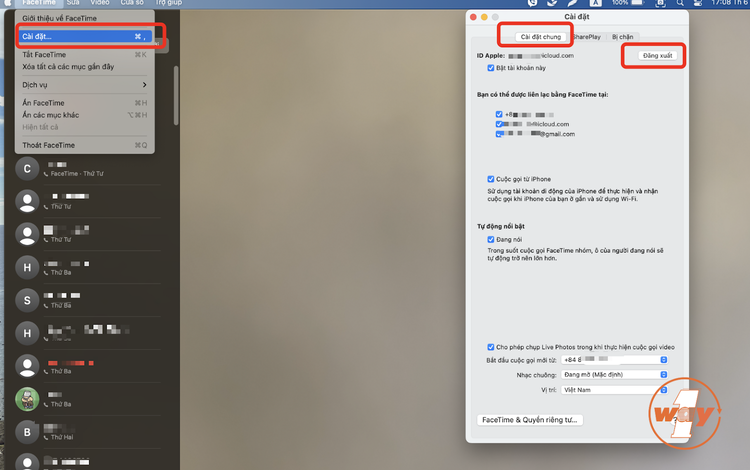Open the Control Center icon
Screen dimensions: 750x470
tap(698, 3)
